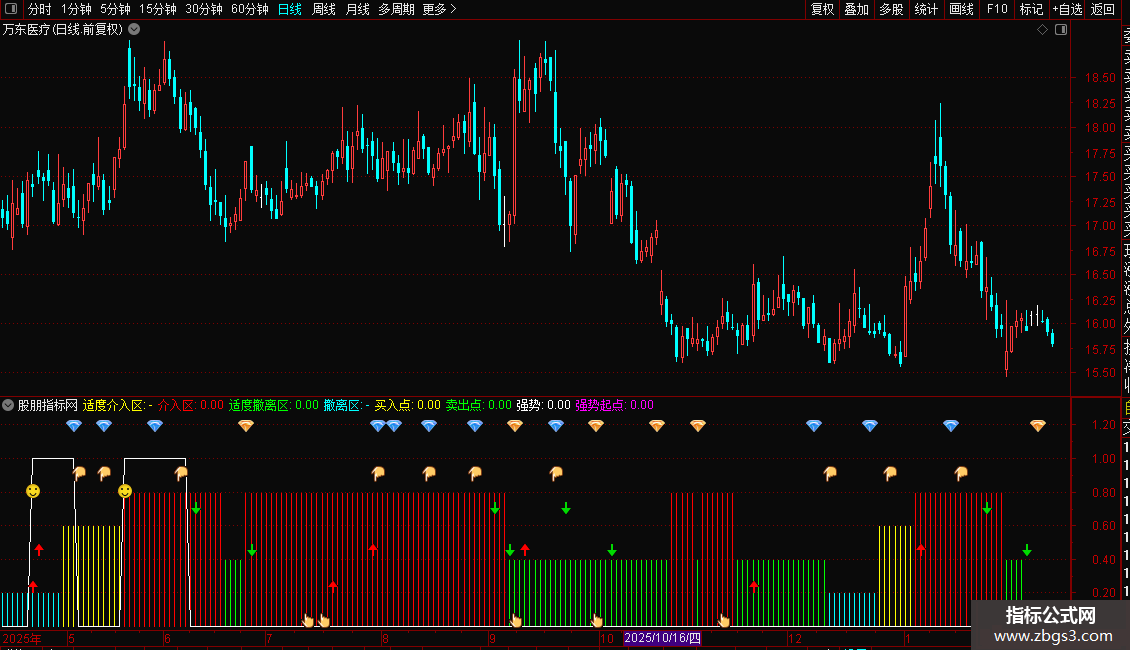Activate the 画线 drawing tool button
This screenshot has width=1130, height=650.
(961, 9)
